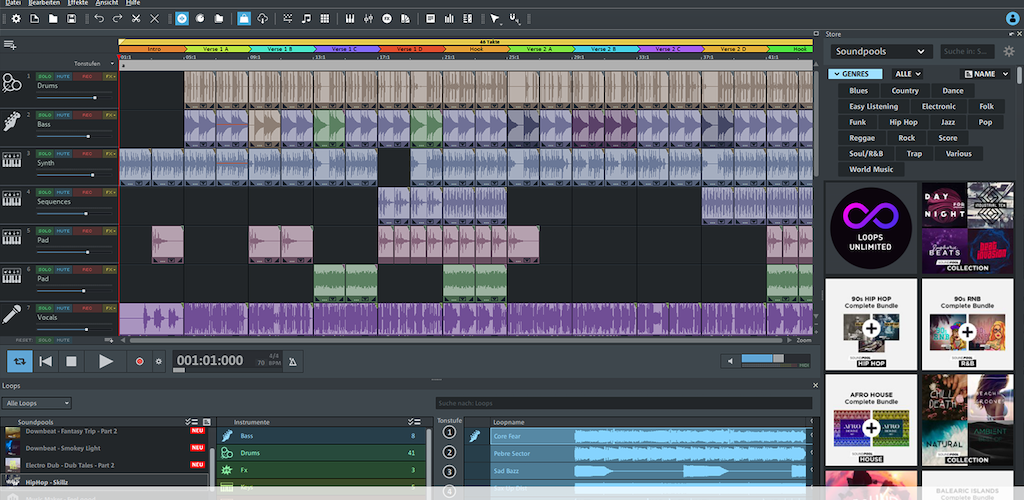This screenshot has width=1024, height=500.
Task: Click the add track icon
Action: (10, 45)
